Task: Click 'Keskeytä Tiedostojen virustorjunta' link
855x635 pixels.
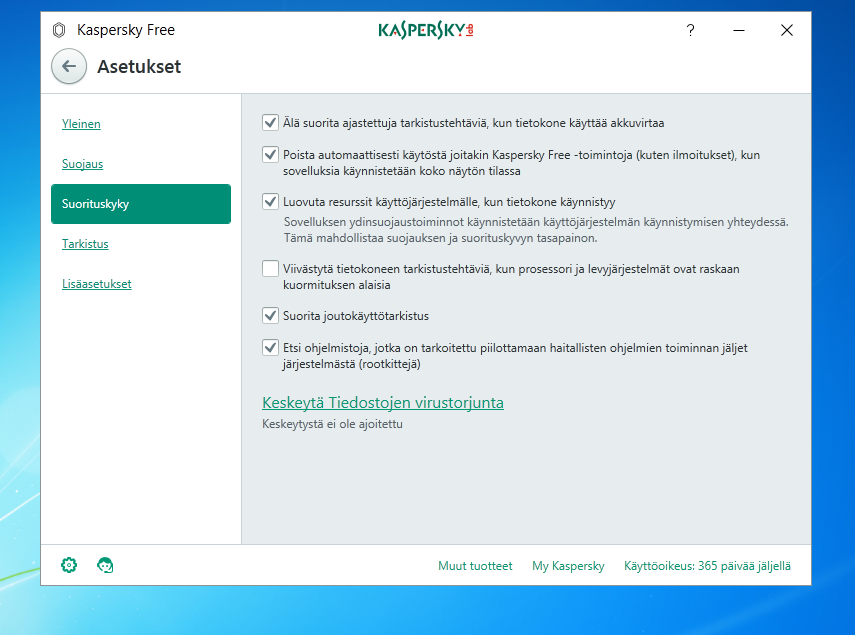Action: [383, 403]
